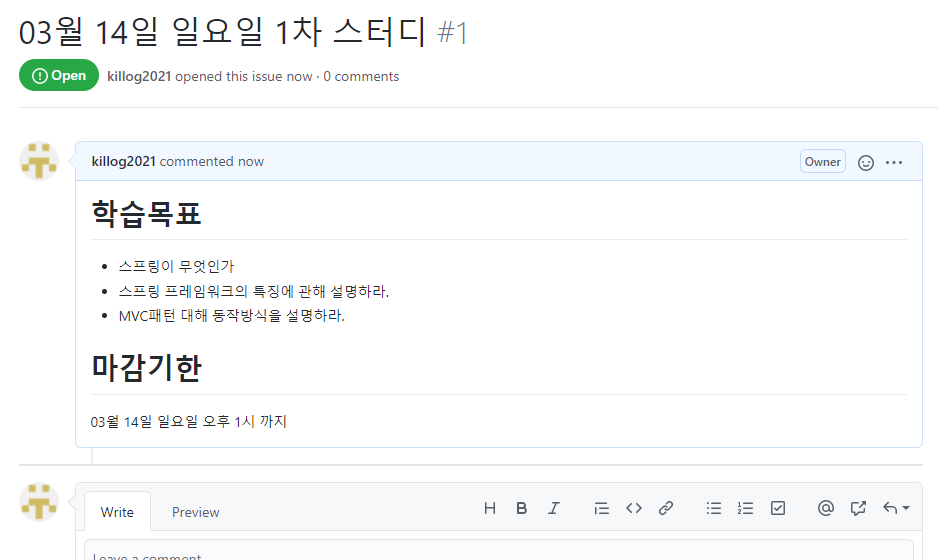This screenshot has width=938, height=560.
Task: Switch to the Preview tab
Action: [x=196, y=512]
